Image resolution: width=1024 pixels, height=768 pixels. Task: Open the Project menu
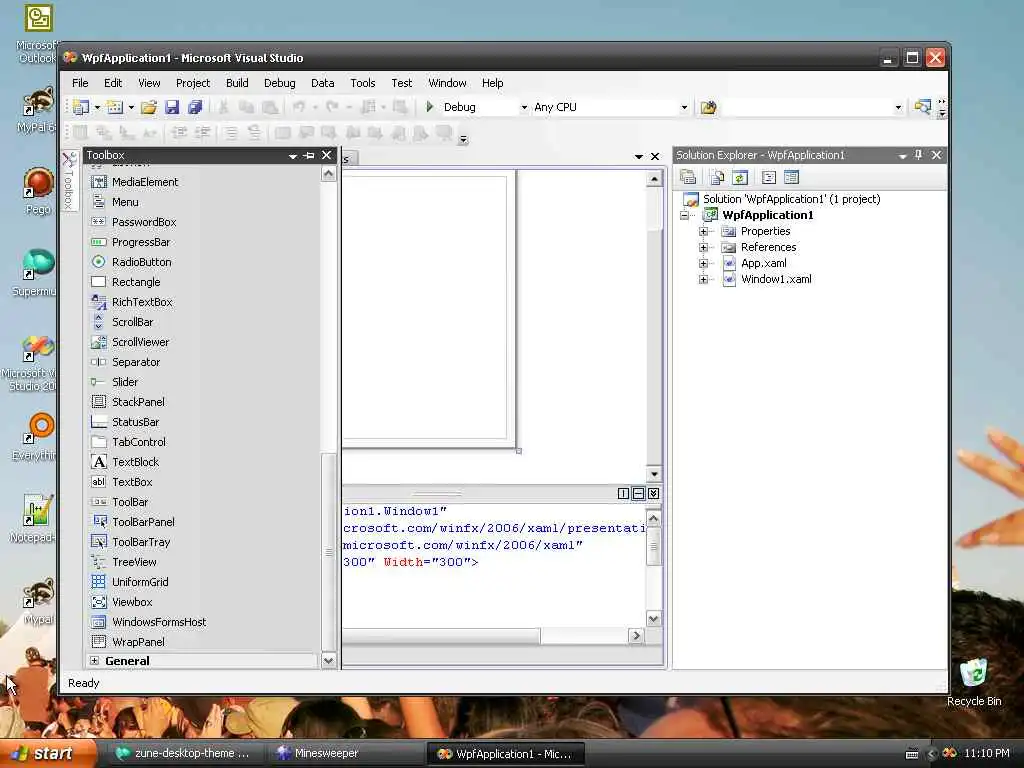click(x=193, y=83)
